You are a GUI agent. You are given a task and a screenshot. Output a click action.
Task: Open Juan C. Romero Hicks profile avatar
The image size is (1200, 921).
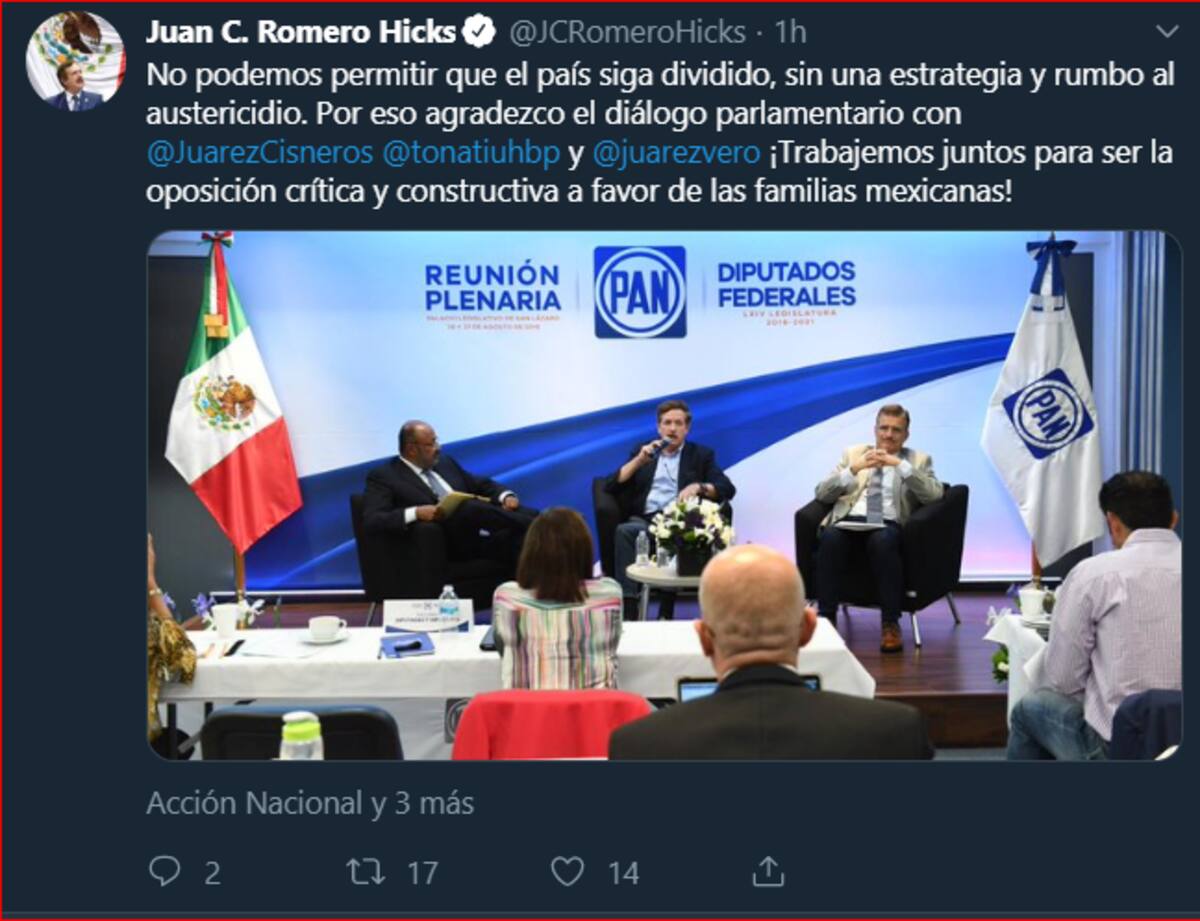75,62
